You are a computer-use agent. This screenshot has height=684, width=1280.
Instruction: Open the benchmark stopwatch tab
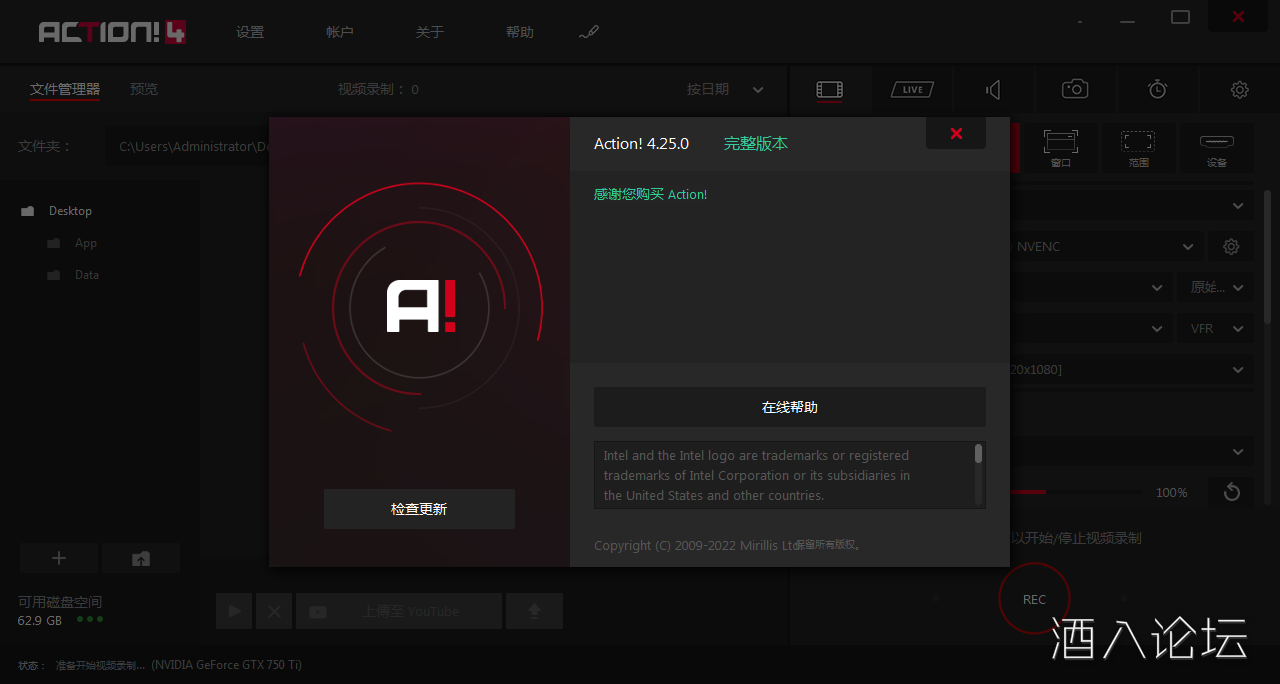pos(1157,90)
